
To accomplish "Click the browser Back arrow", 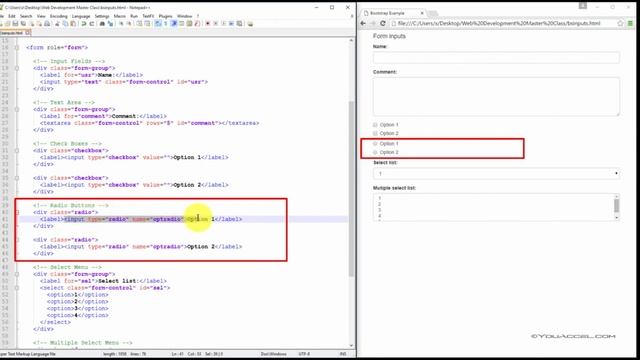I will tap(363, 23).
